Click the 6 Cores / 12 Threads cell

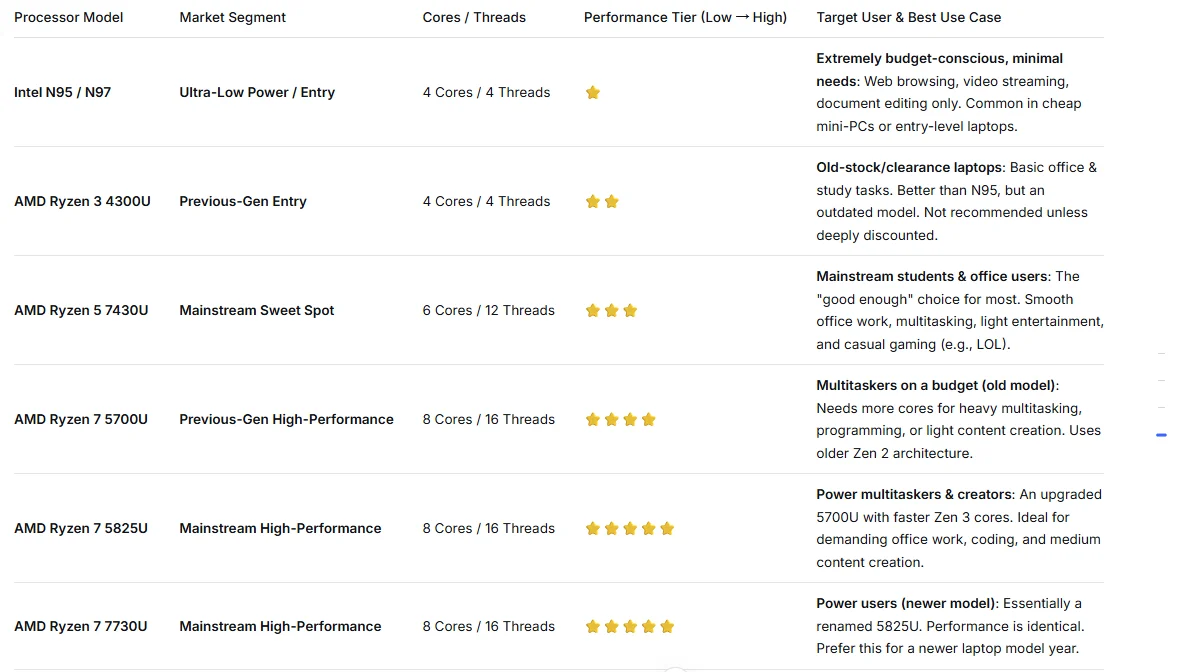click(x=488, y=310)
